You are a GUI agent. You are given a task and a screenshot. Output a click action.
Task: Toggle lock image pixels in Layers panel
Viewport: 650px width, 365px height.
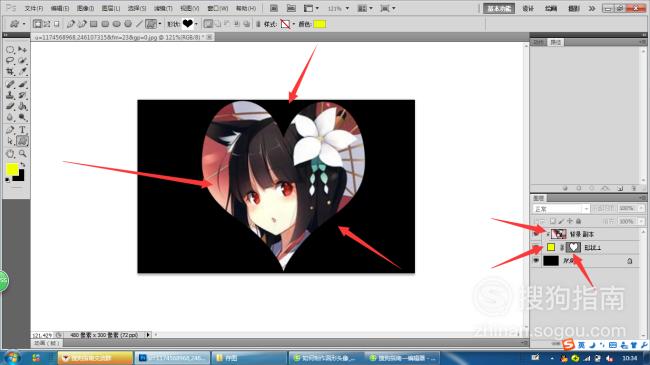click(561, 221)
